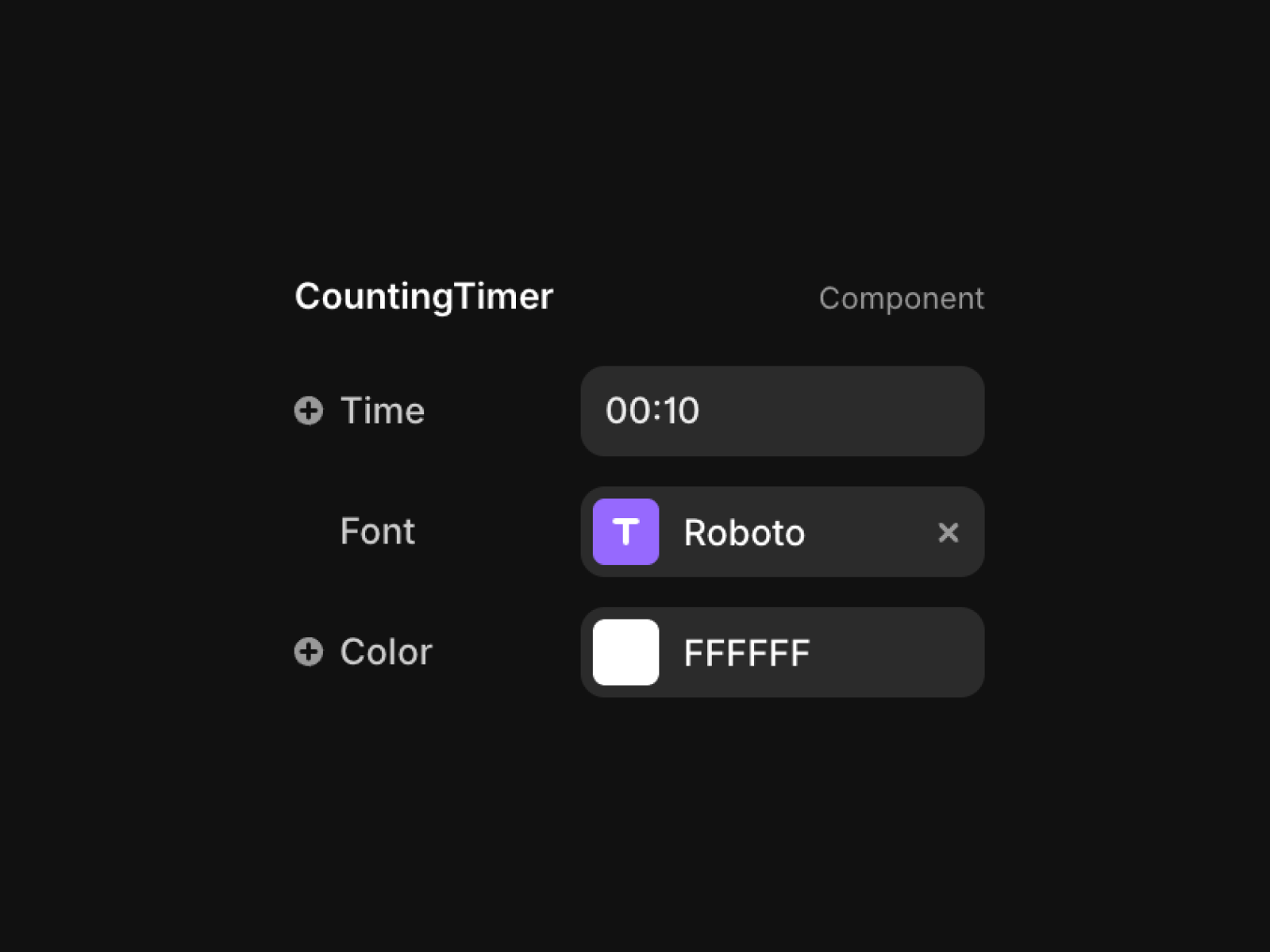Add a variable to the Color property
Image resolution: width=1270 pixels, height=952 pixels.
point(308,652)
